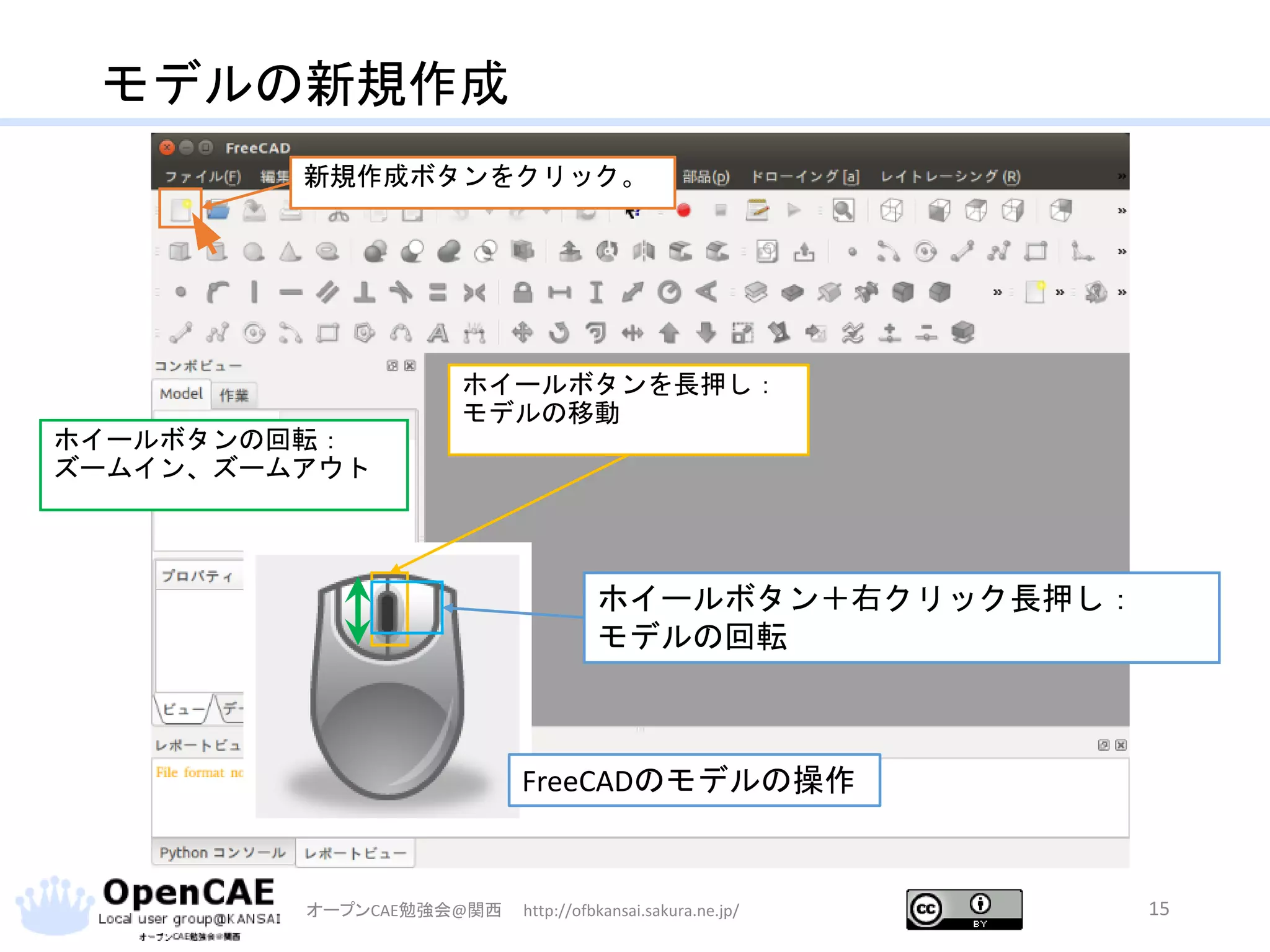Click the Mirror shape icon
Viewport: 1270px width, 952px height.
click(644, 251)
